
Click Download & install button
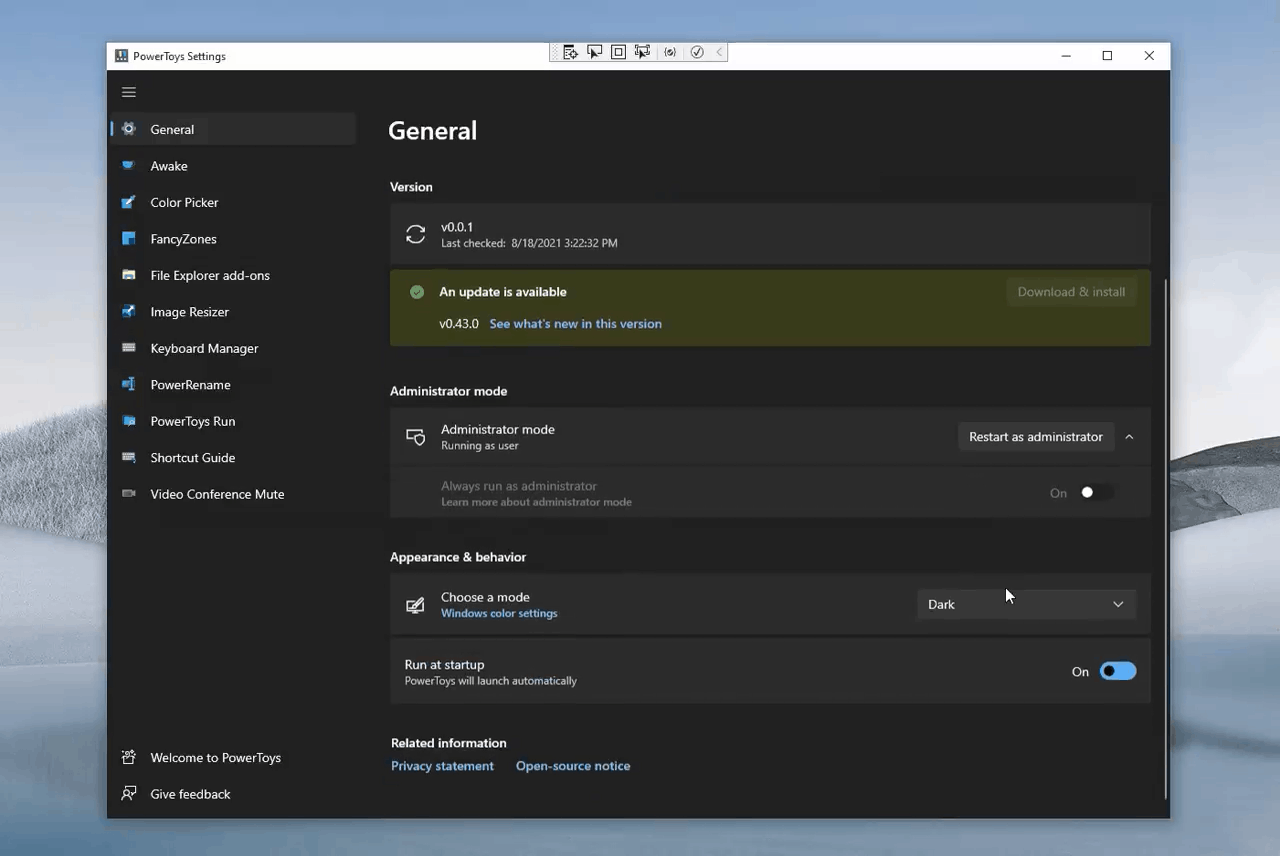coord(1071,292)
